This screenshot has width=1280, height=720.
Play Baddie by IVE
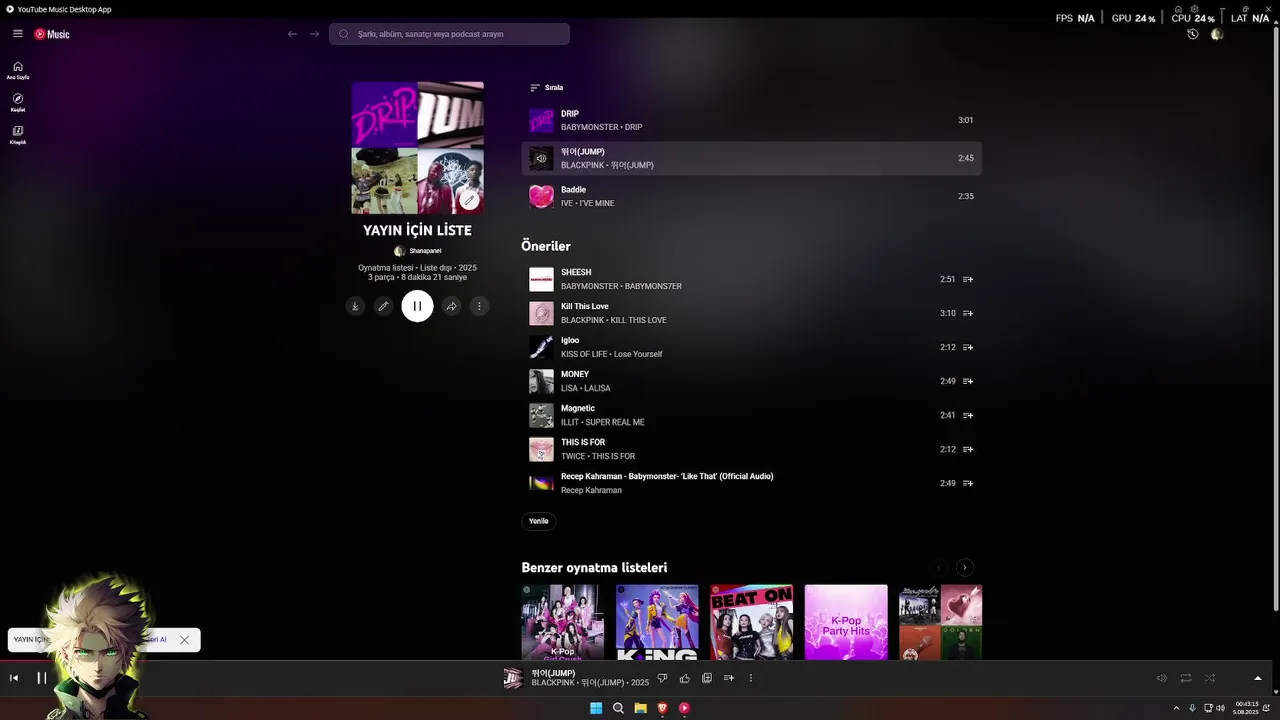coord(751,196)
